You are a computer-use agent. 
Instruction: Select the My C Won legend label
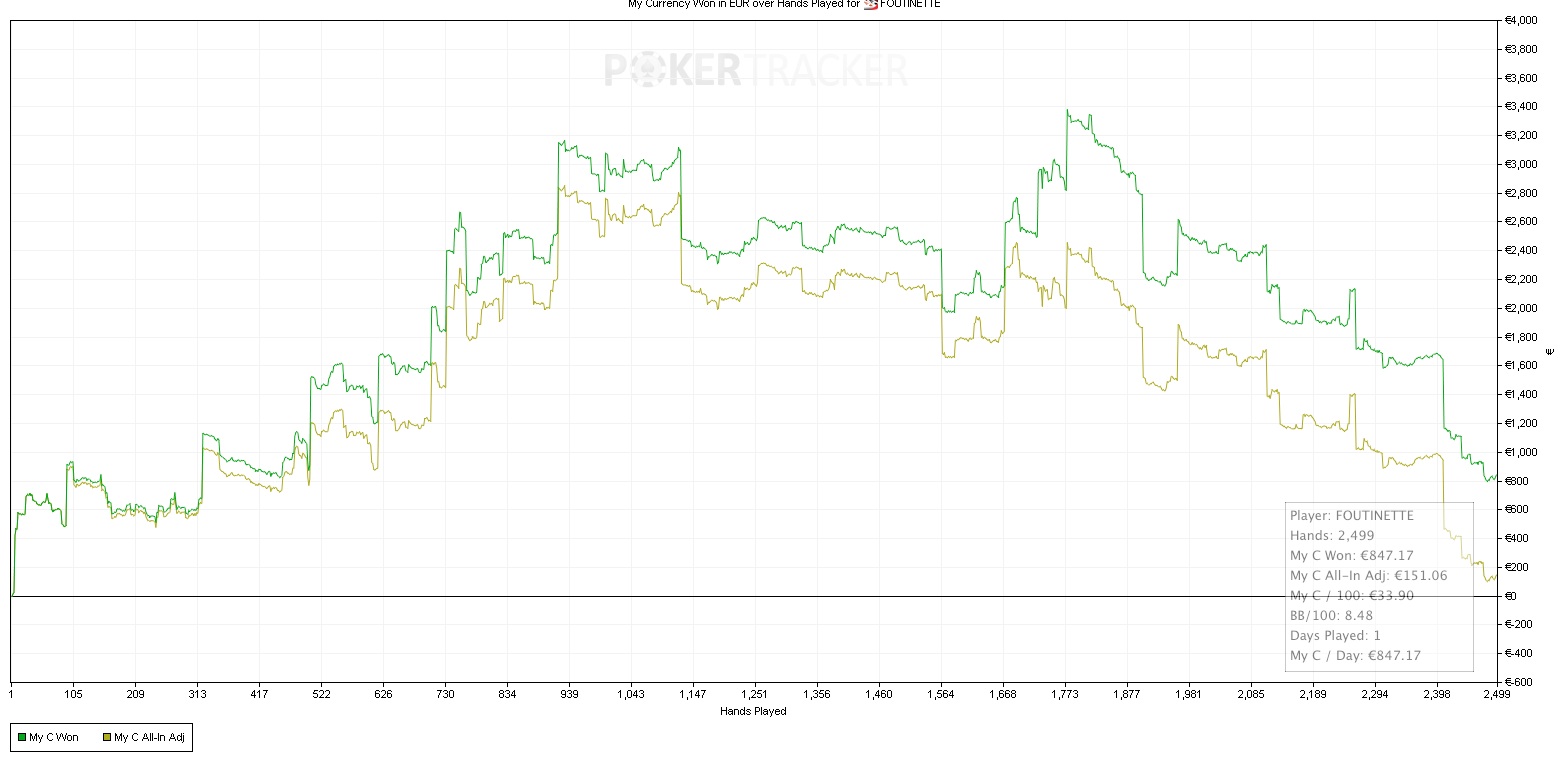pos(54,738)
